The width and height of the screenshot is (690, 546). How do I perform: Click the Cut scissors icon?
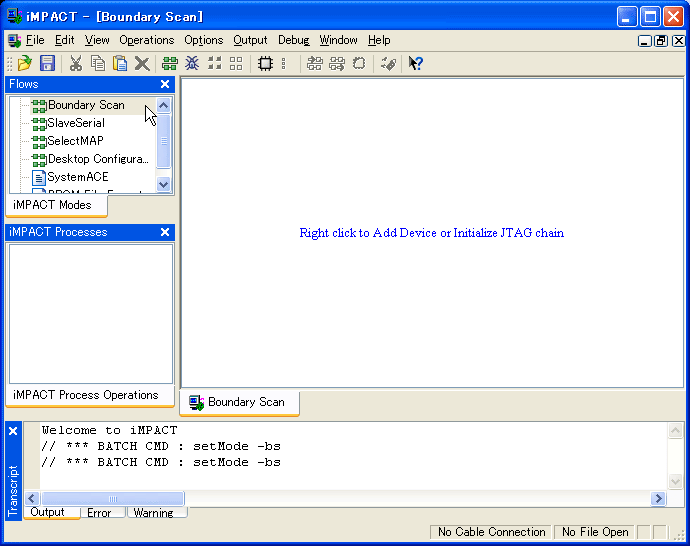click(76, 63)
